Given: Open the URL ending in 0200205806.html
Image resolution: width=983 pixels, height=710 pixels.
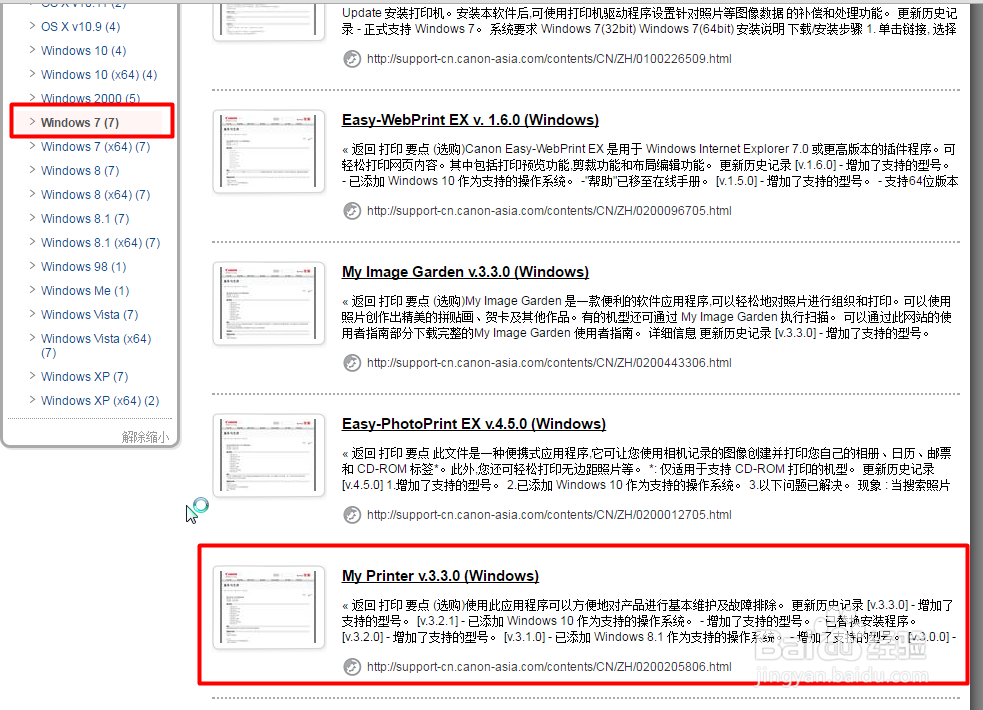Looking at the screenshot, I should [x=549, y=667].
